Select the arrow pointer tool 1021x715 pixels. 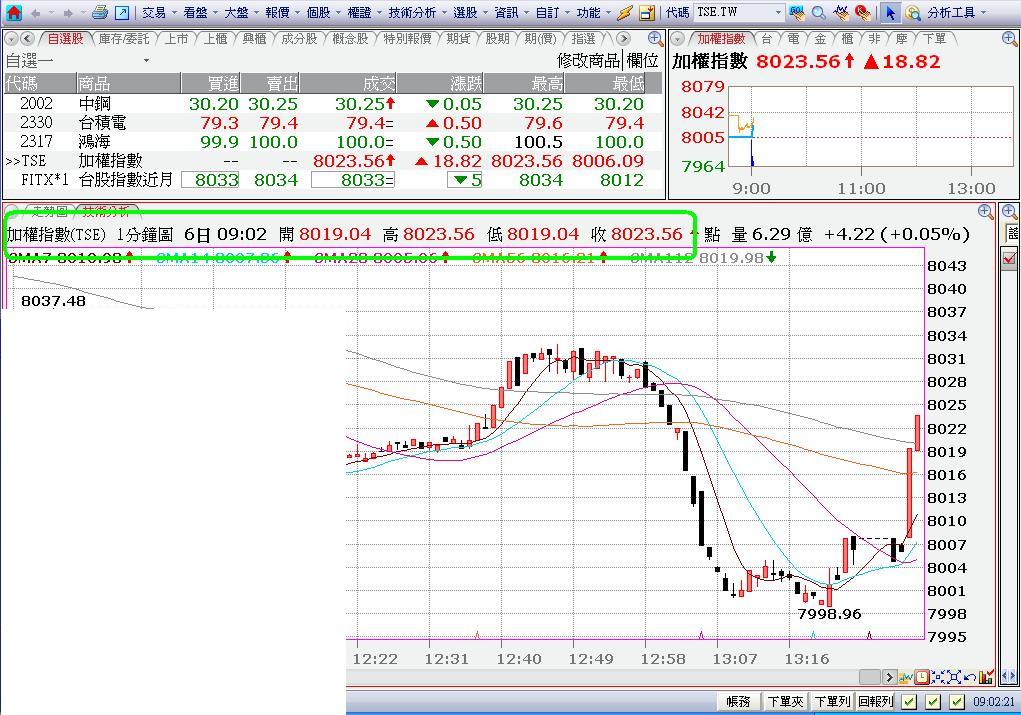890,12
